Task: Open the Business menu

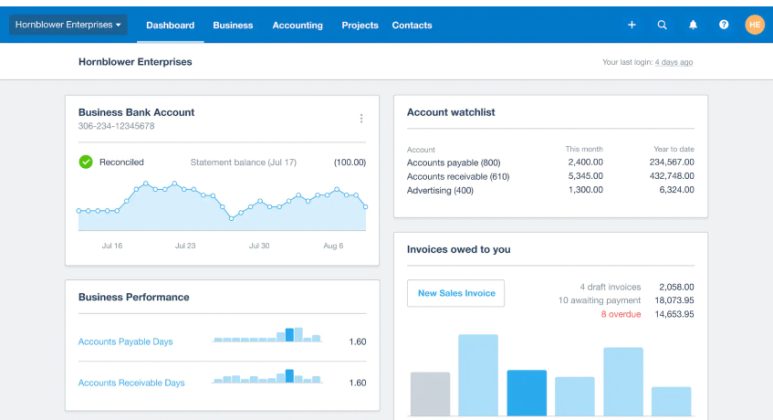Action: [x=233, y=25]
